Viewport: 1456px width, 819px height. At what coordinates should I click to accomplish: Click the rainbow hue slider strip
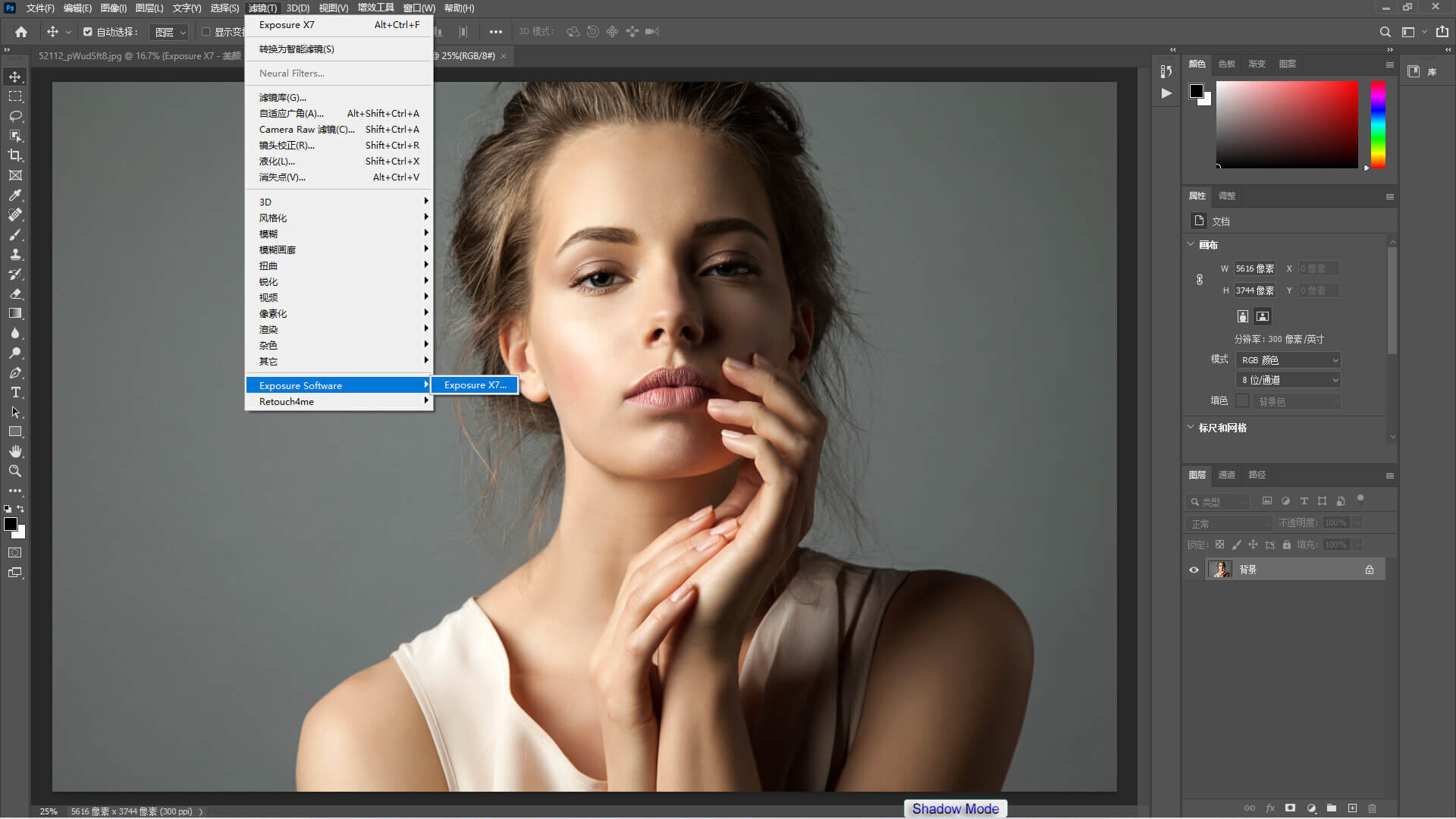pyautogui.click(x=1378, y=125)
